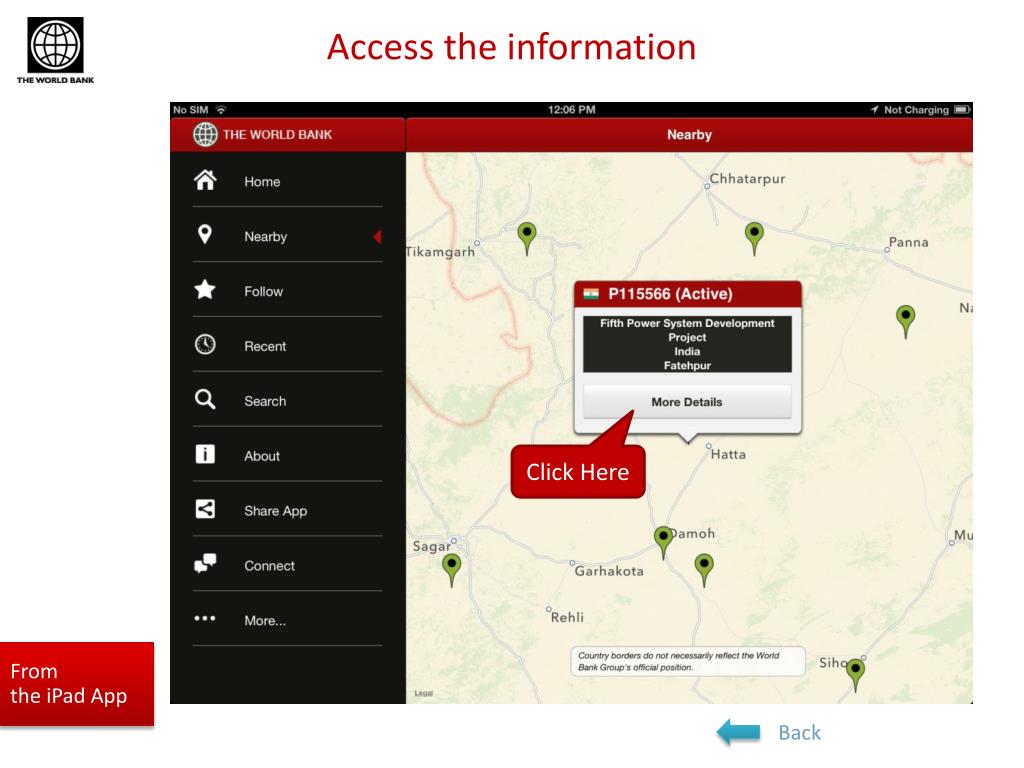The width and height of the screenshot is (1024, 768).
Task: Click the Home house icon
Action: [205, 180]
